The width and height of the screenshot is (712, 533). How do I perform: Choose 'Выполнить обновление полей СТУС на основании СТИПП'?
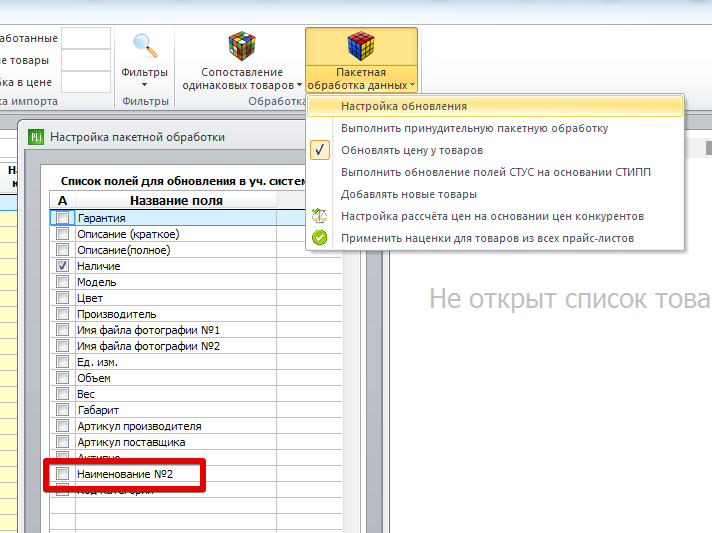496,172
